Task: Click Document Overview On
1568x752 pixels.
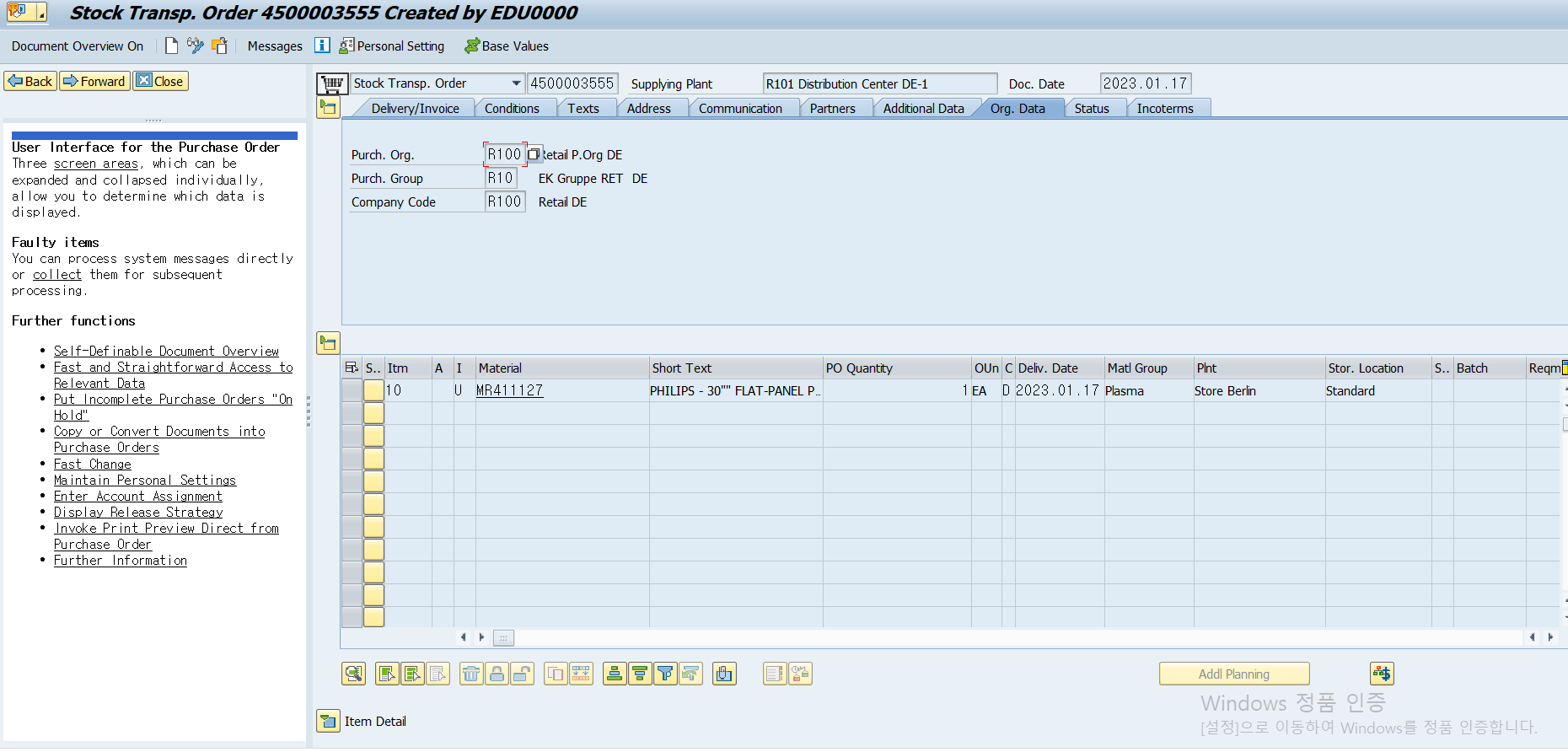Action: click(78, 46)
